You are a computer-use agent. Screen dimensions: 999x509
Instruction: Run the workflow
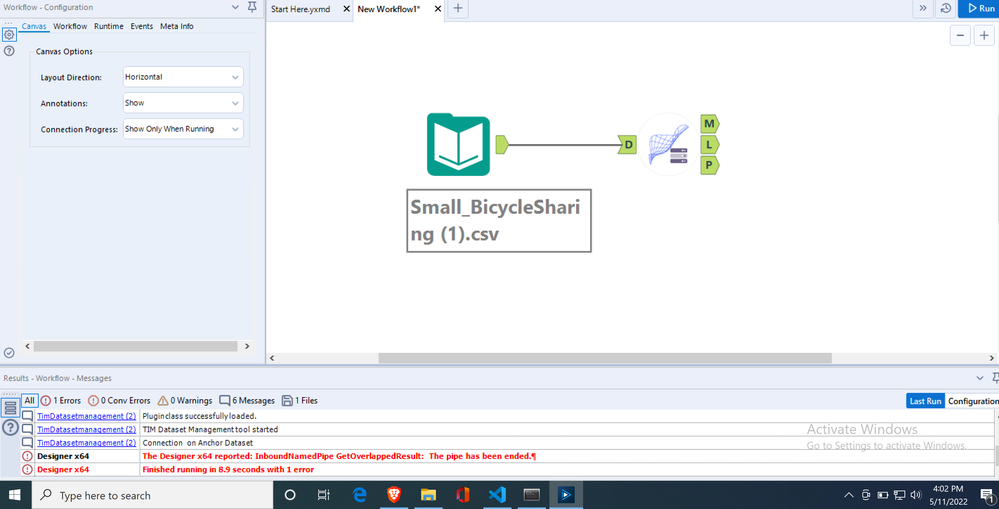[979, 8]
